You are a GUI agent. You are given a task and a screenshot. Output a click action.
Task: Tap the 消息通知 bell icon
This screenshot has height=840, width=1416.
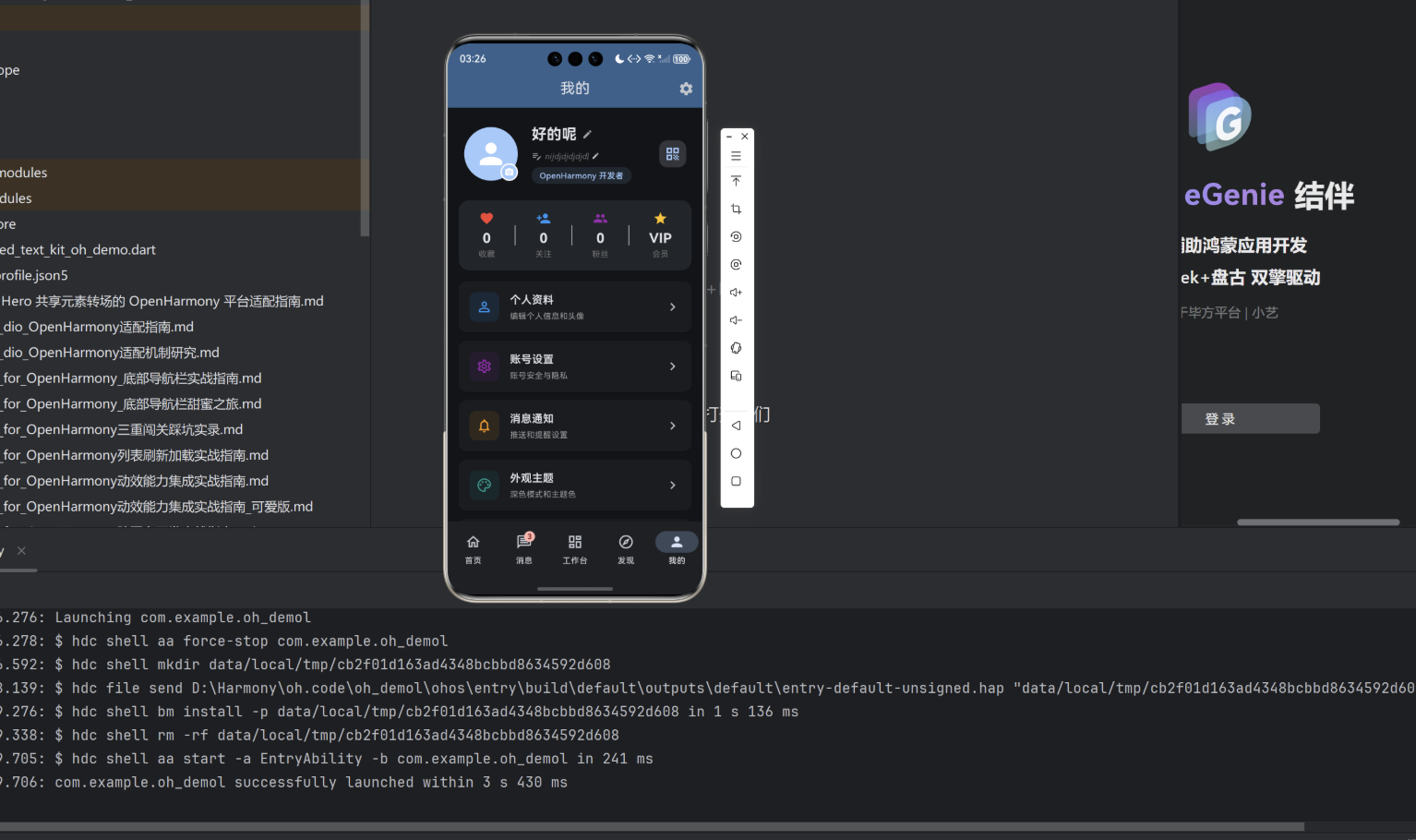point(484,426)
